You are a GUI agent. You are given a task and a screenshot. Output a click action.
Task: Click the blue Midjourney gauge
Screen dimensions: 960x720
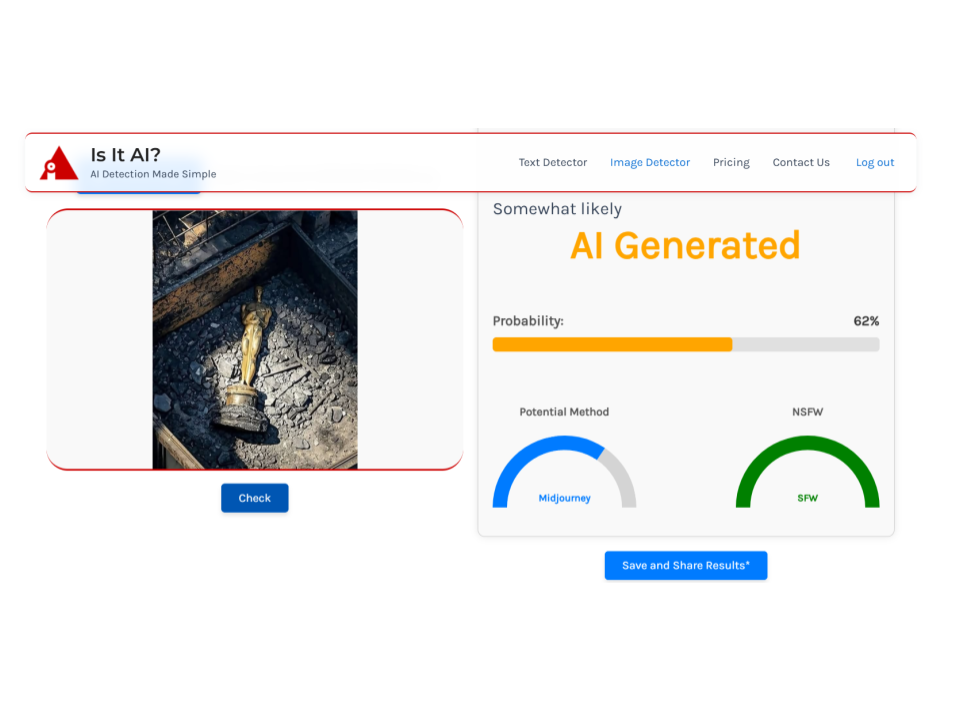point(564,471)
